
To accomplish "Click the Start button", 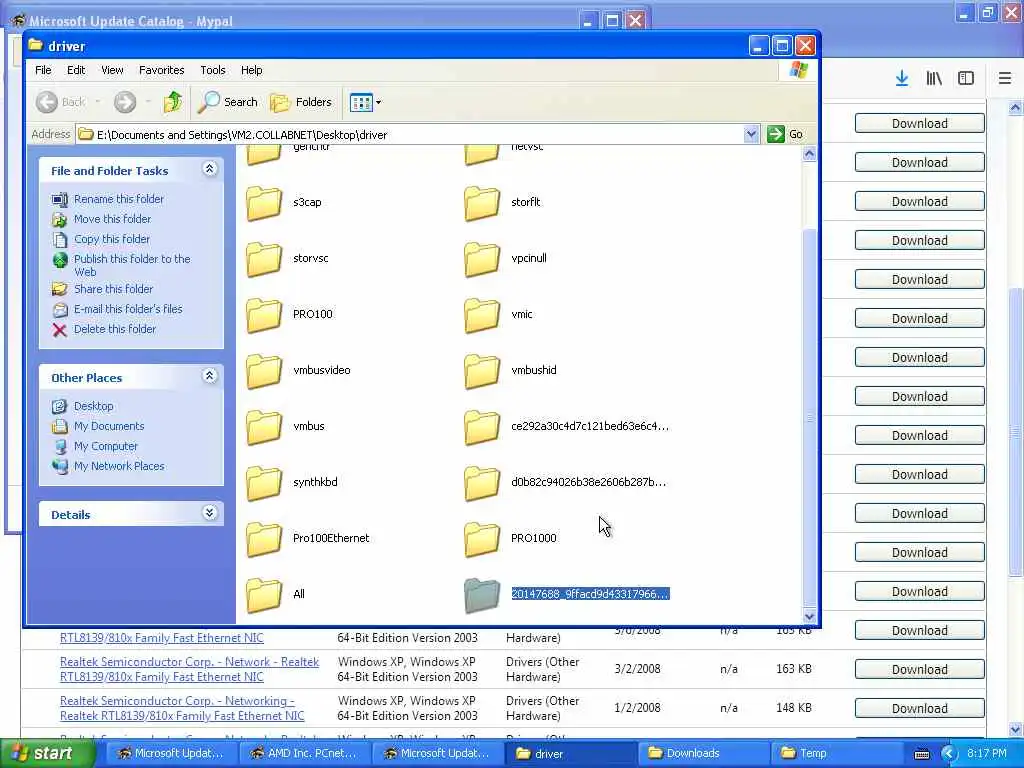I will click(47, 753).
